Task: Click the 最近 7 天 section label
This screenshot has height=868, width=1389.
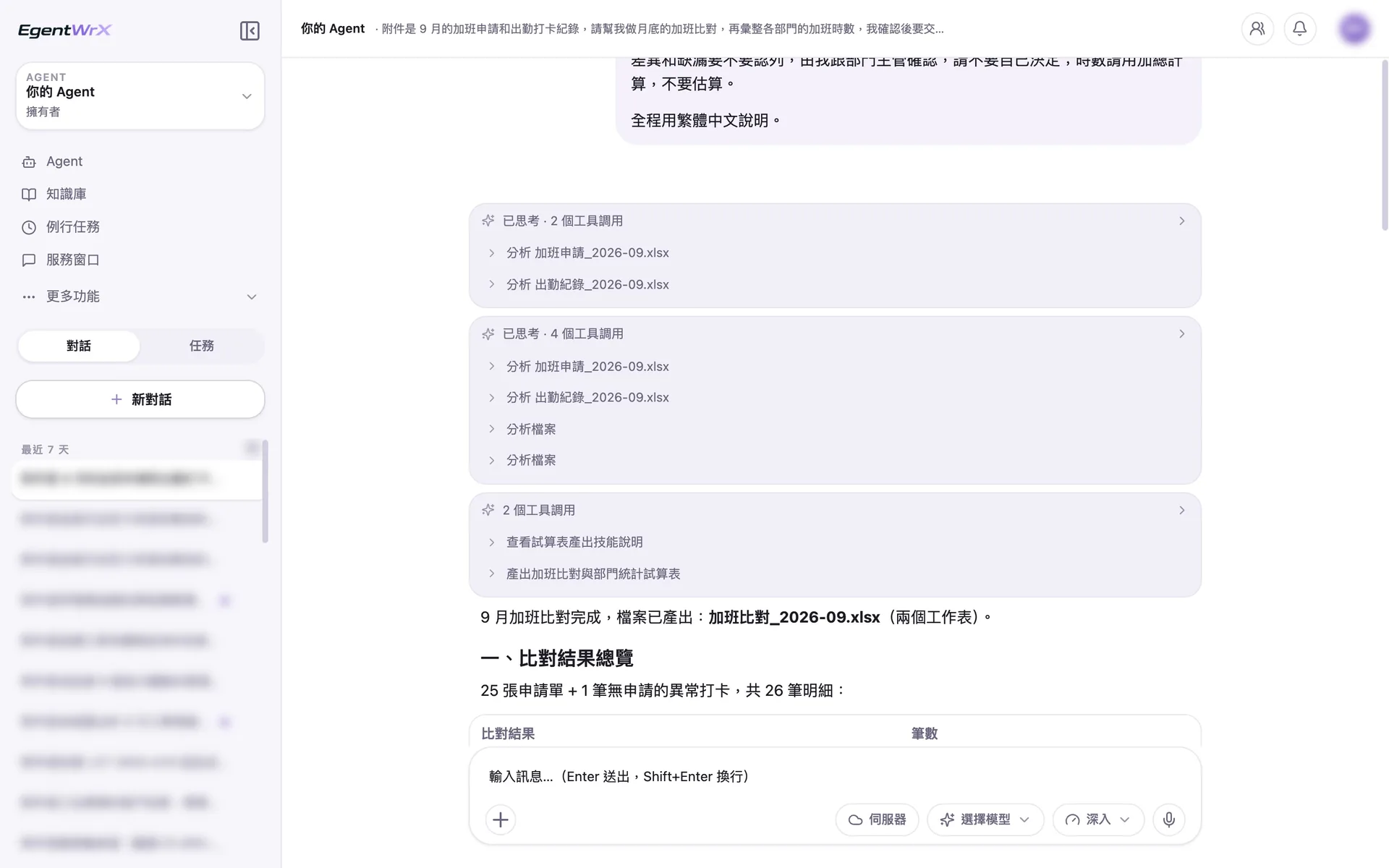Action: [x=45, y=450]
